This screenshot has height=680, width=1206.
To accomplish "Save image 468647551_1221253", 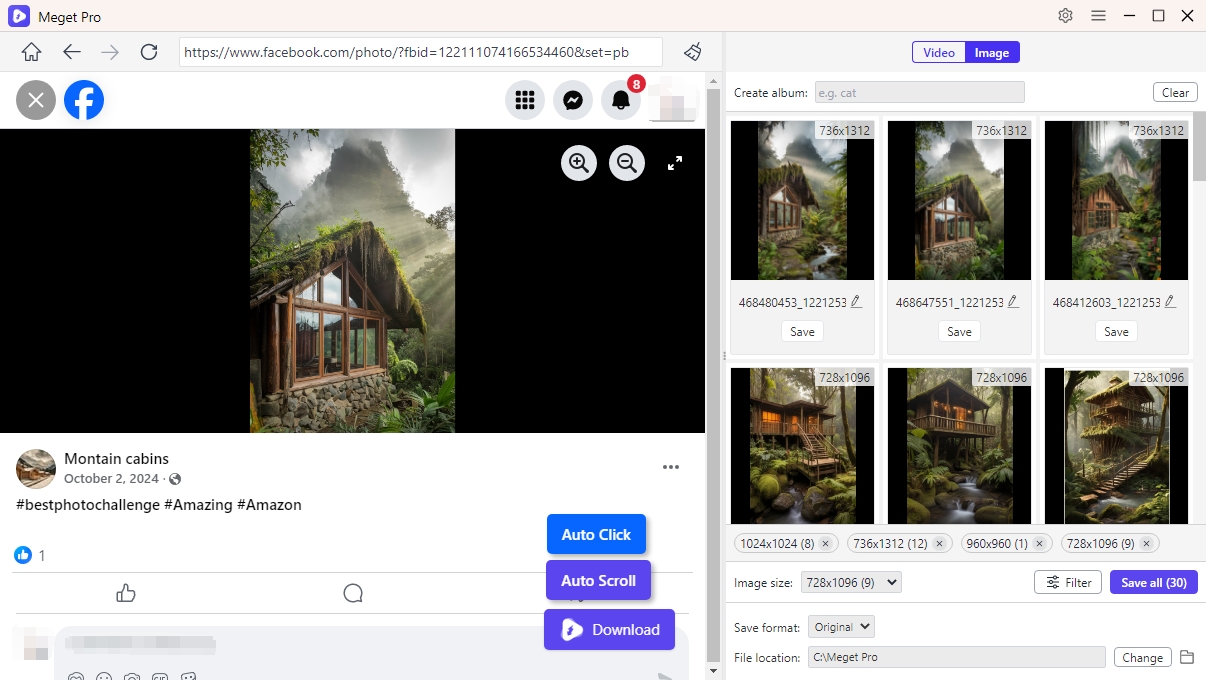I will click(x=960, y=332).
